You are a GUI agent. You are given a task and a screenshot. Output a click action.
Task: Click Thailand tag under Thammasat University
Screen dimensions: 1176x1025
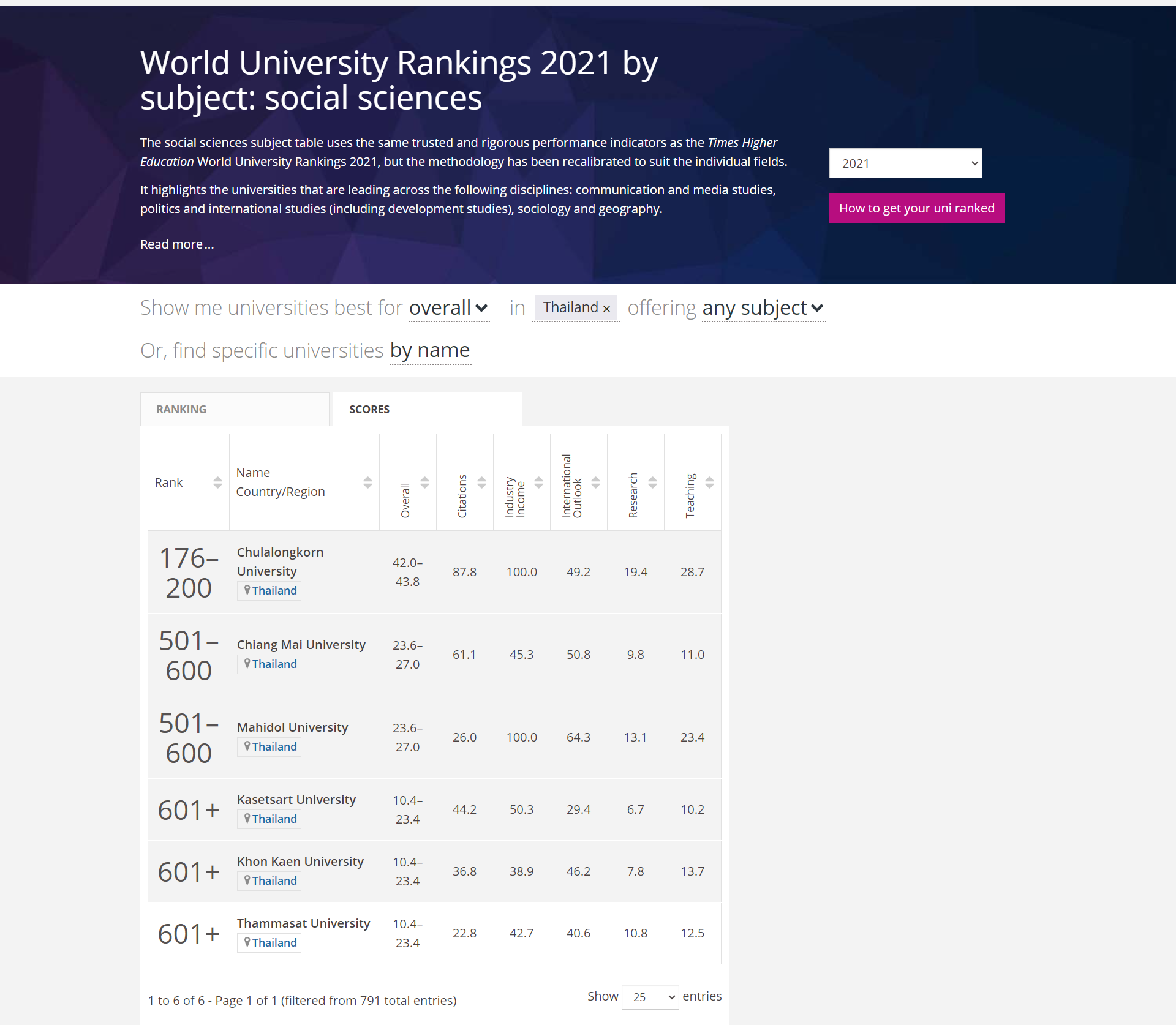269,942
